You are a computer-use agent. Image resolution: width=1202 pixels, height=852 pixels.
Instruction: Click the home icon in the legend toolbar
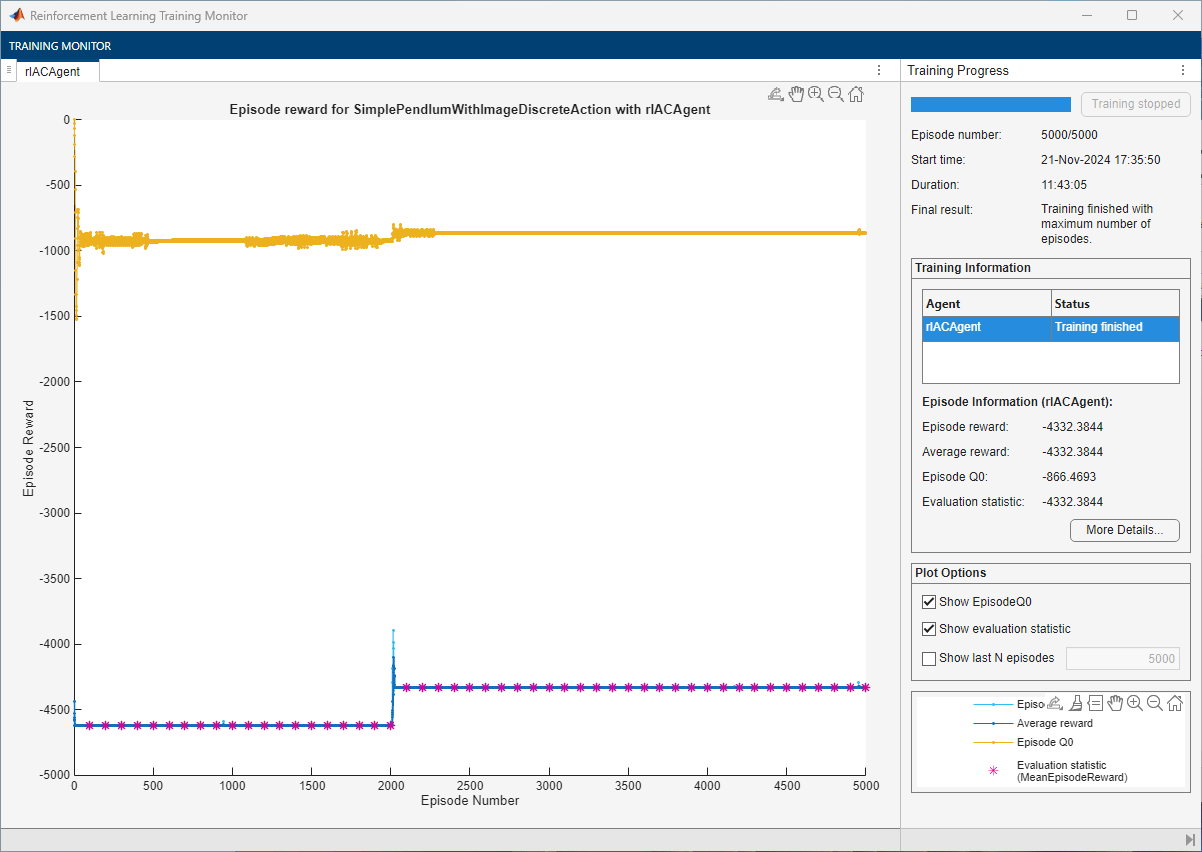tap(1175, 703)
